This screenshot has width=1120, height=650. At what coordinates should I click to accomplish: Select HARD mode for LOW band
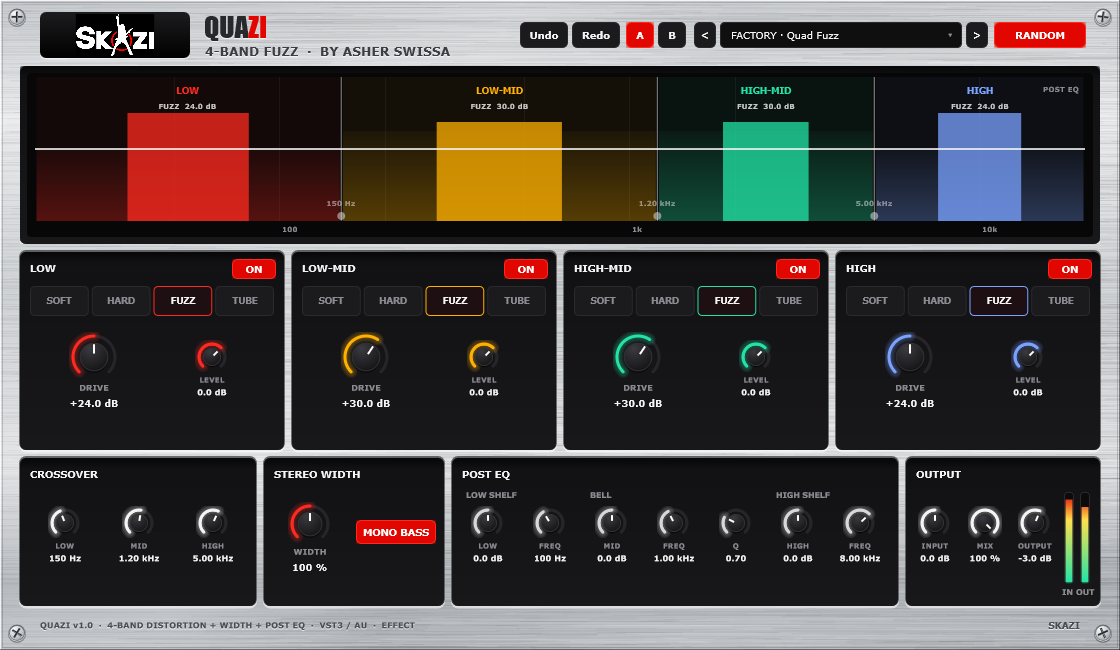(121, 301)
